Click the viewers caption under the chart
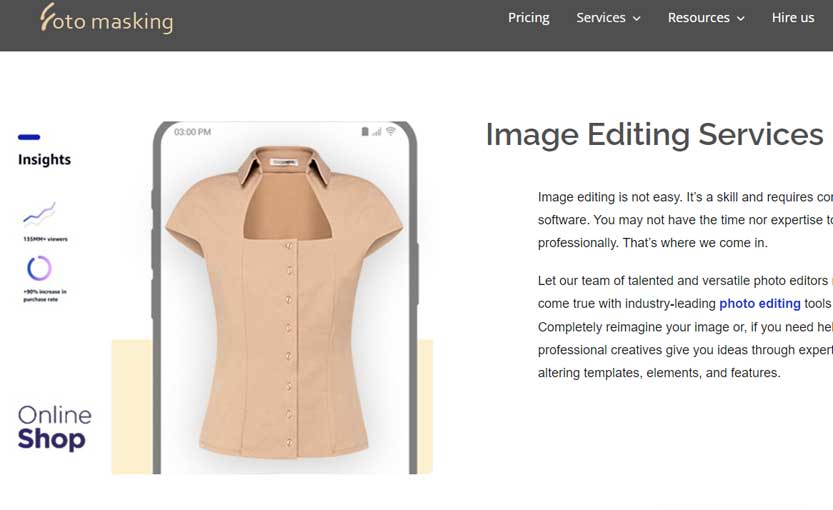This screenshot has width=833, height=510. 45,239
